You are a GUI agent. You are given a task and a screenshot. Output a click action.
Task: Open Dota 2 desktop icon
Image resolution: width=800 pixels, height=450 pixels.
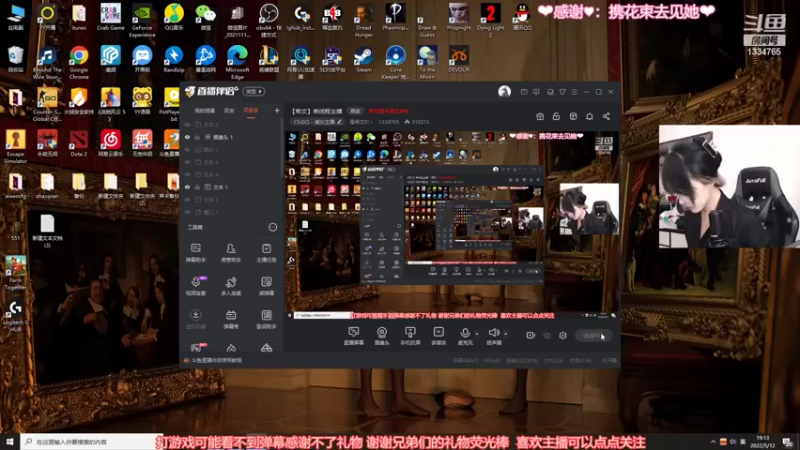pyautogui.click(x=79, y=143)
